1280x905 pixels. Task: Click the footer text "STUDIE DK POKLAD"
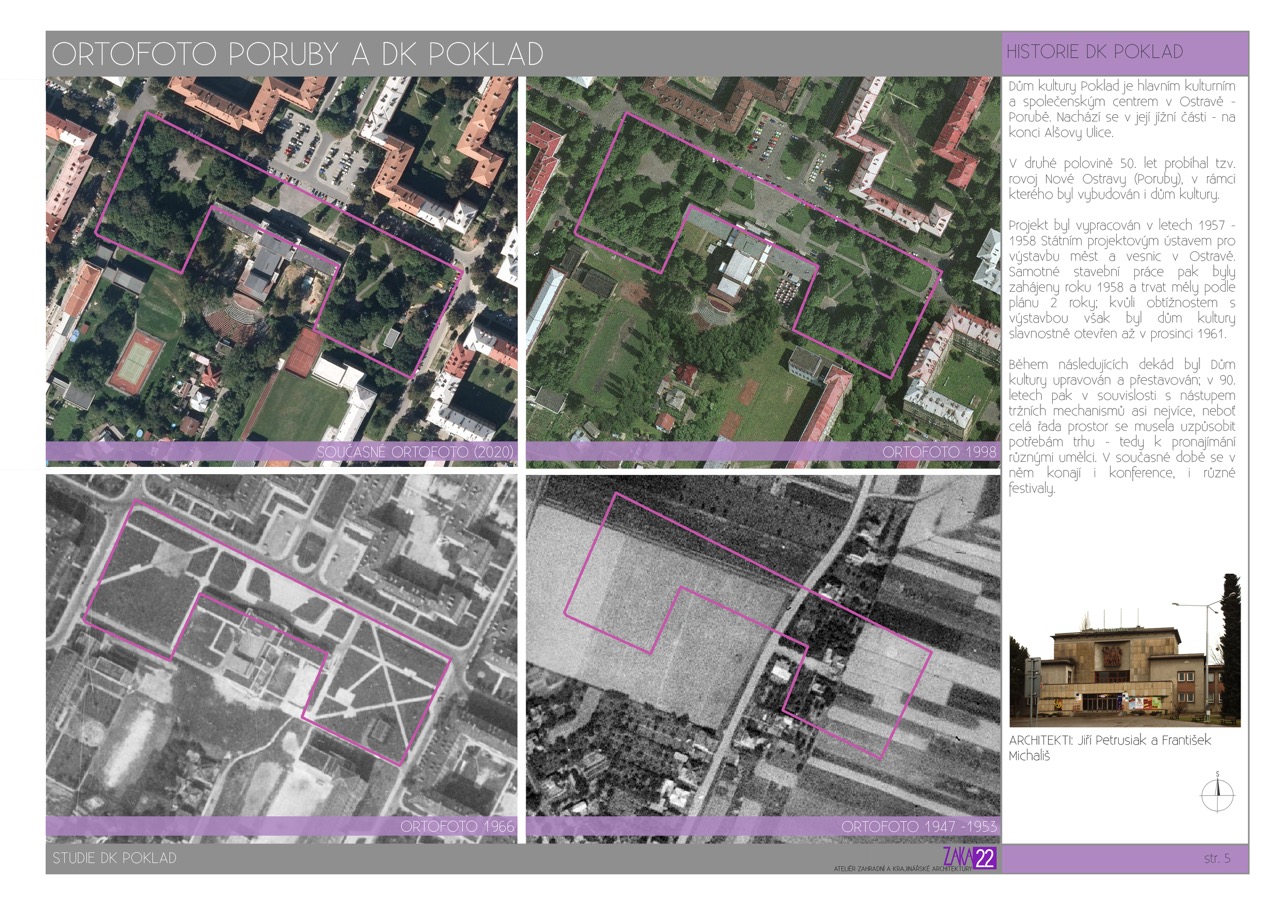point(114,858)
